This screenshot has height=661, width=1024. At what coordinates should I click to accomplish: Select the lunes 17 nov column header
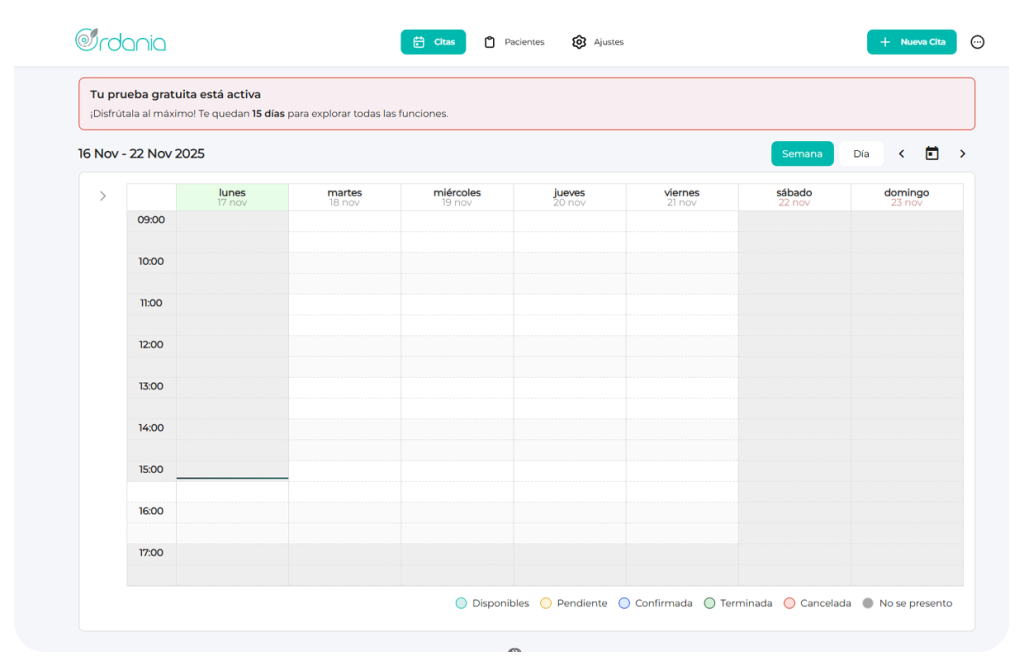[x=232, y=197]
